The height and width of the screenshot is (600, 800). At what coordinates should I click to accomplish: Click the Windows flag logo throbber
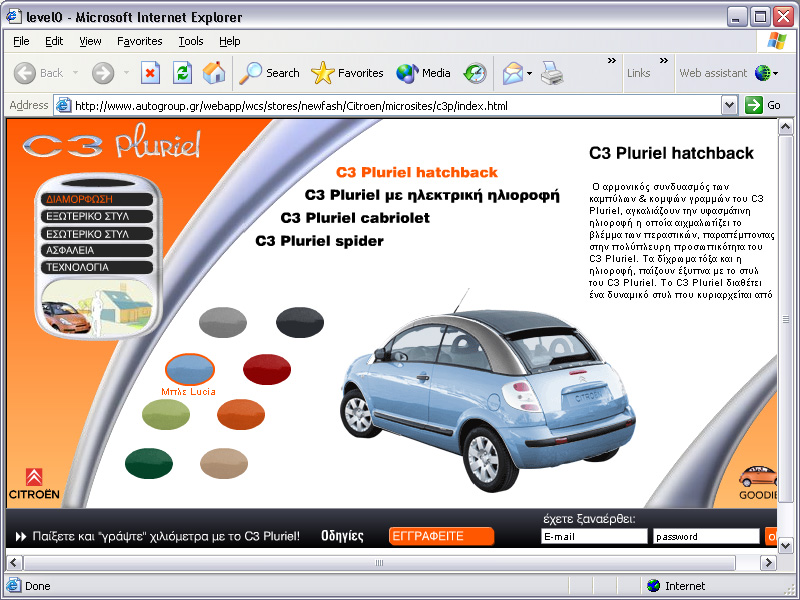point(777,41)
